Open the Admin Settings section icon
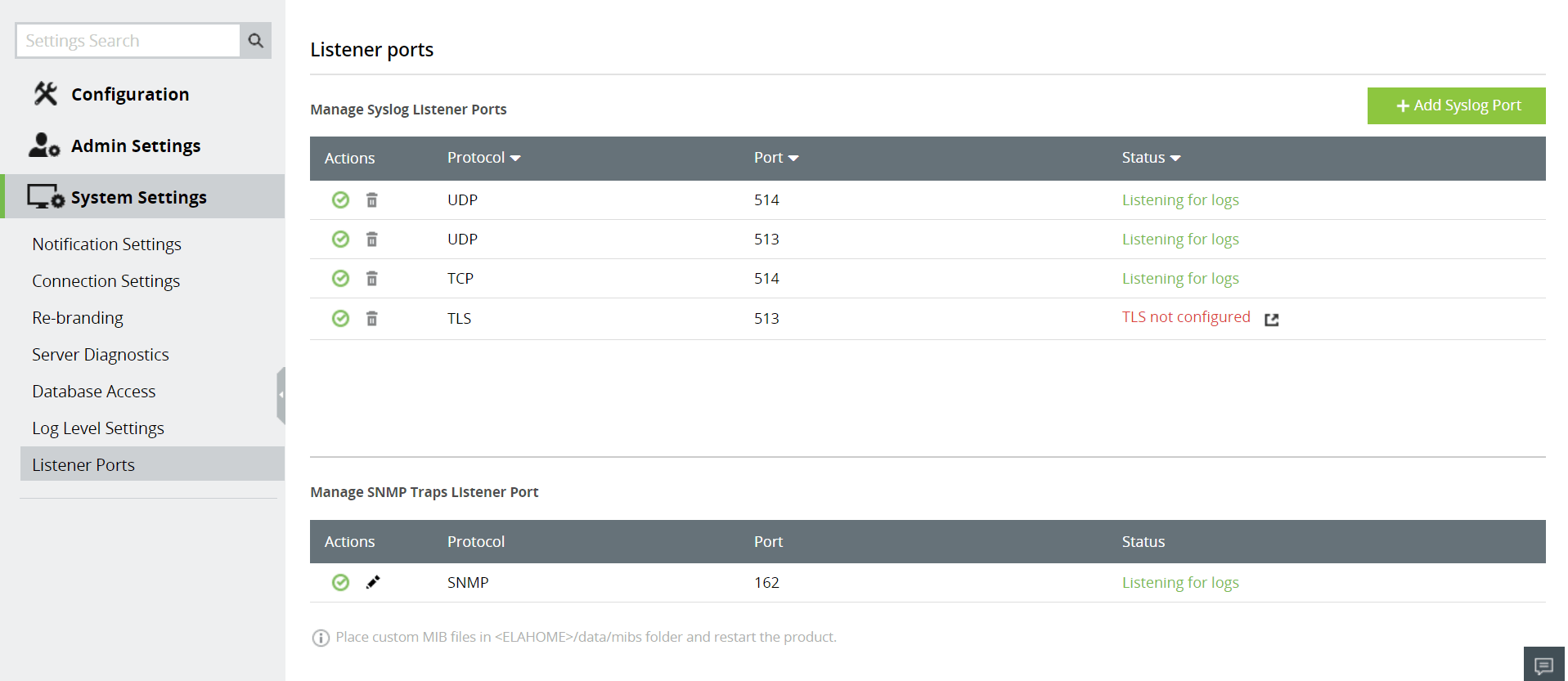The image size is (1568, 681). click(x=44, y=145)
